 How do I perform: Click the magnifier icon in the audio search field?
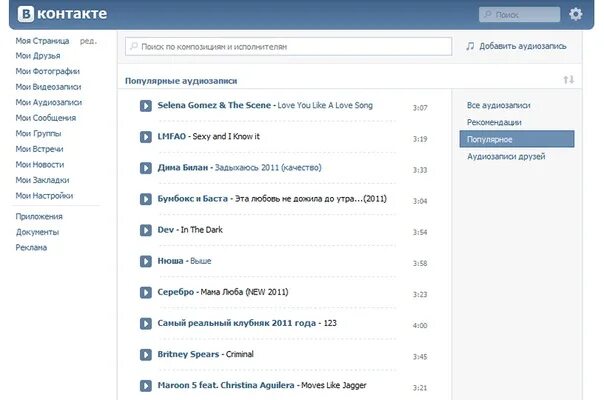tap(134, 46)
